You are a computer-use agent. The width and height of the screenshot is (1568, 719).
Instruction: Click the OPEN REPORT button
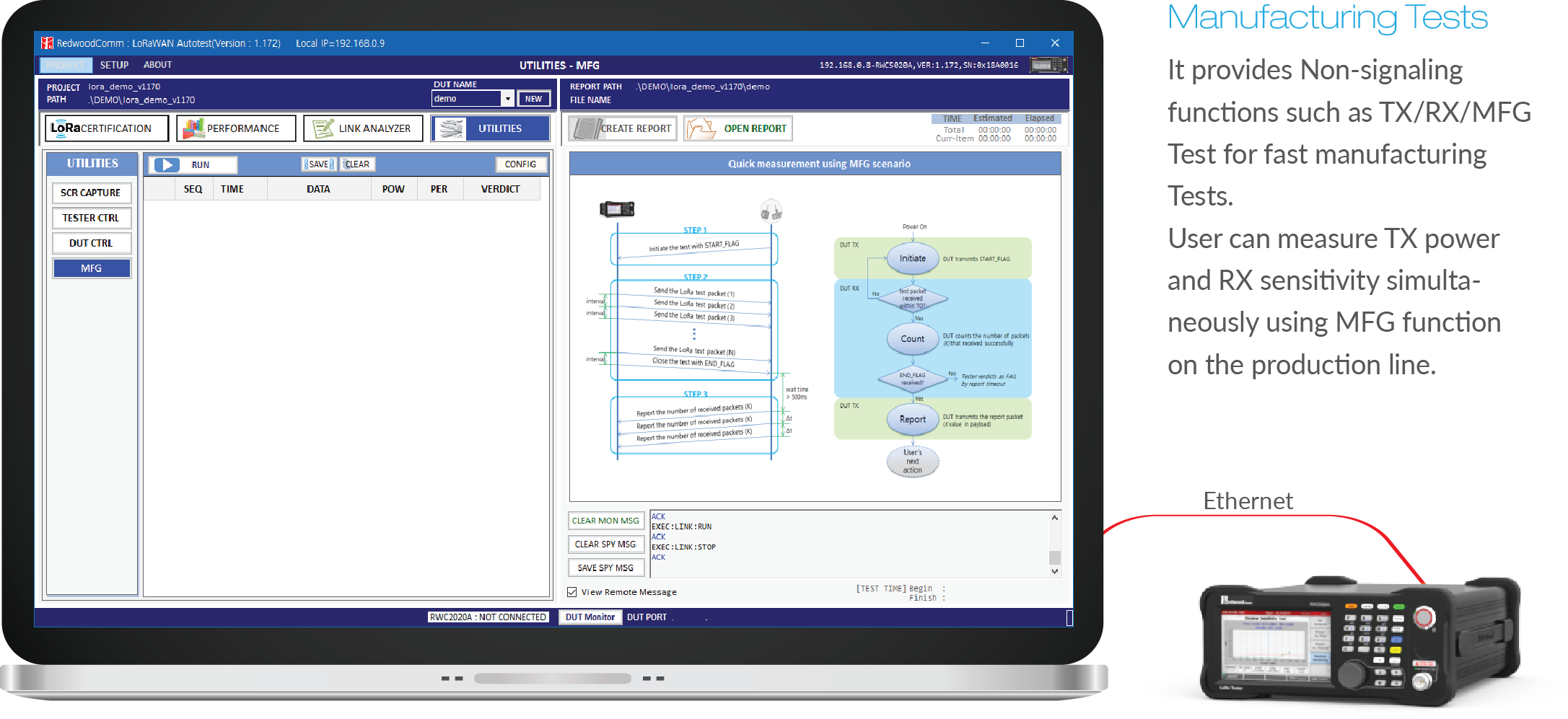(738, 128)
